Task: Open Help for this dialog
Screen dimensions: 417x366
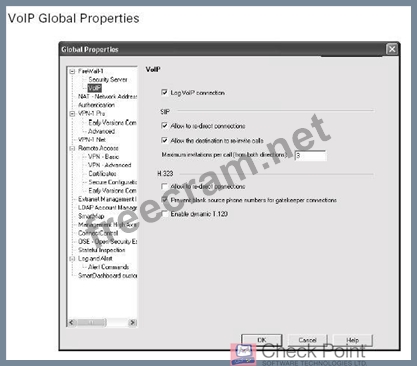Action: [352, 340]
